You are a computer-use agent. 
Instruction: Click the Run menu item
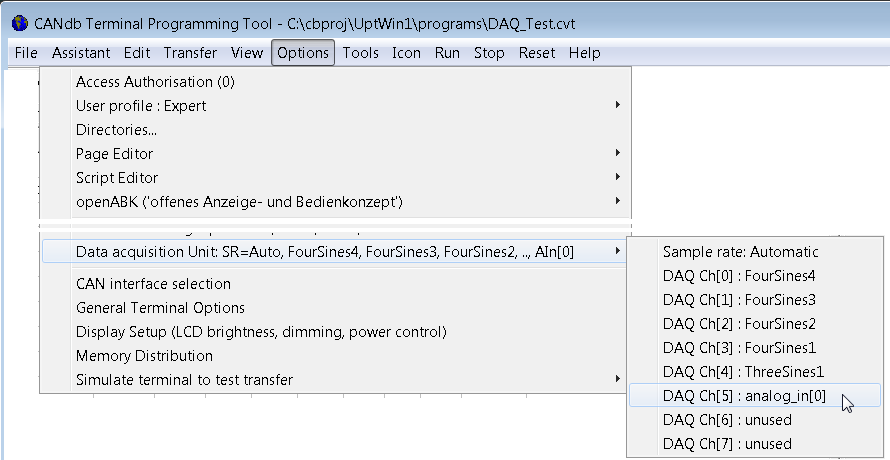pyautogui.click(x=447, y=53)
